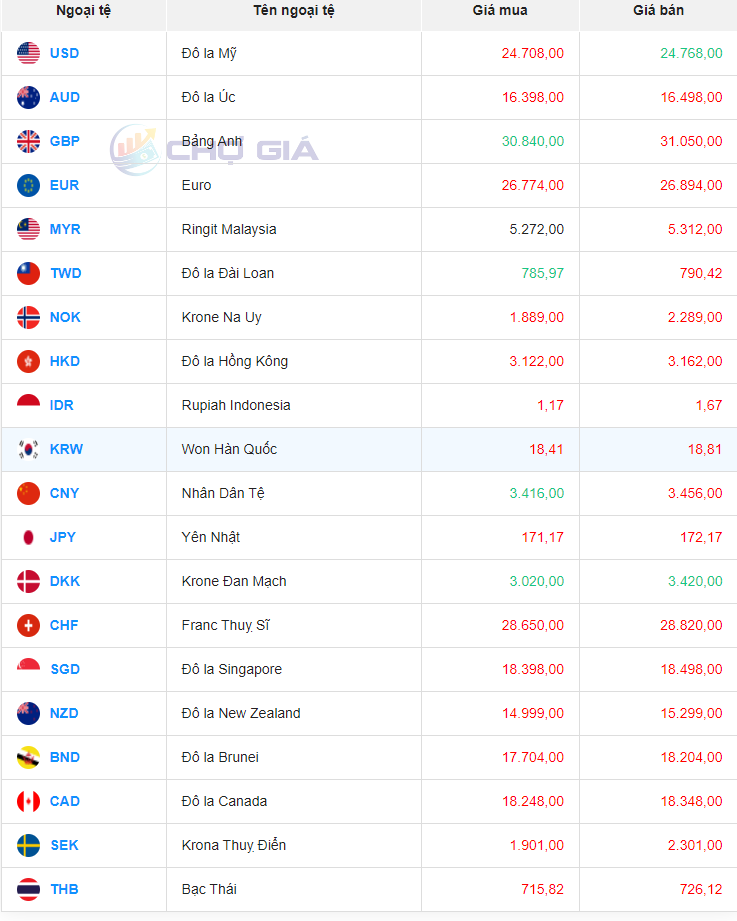Click the NZD currency code
Screen dimensions: 737x921
click(64, 713)
